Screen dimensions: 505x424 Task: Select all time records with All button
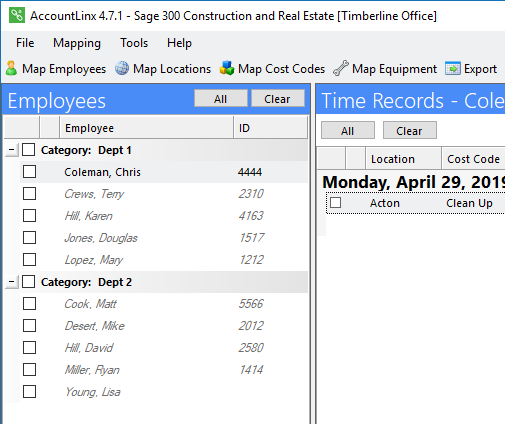(348, 130)
